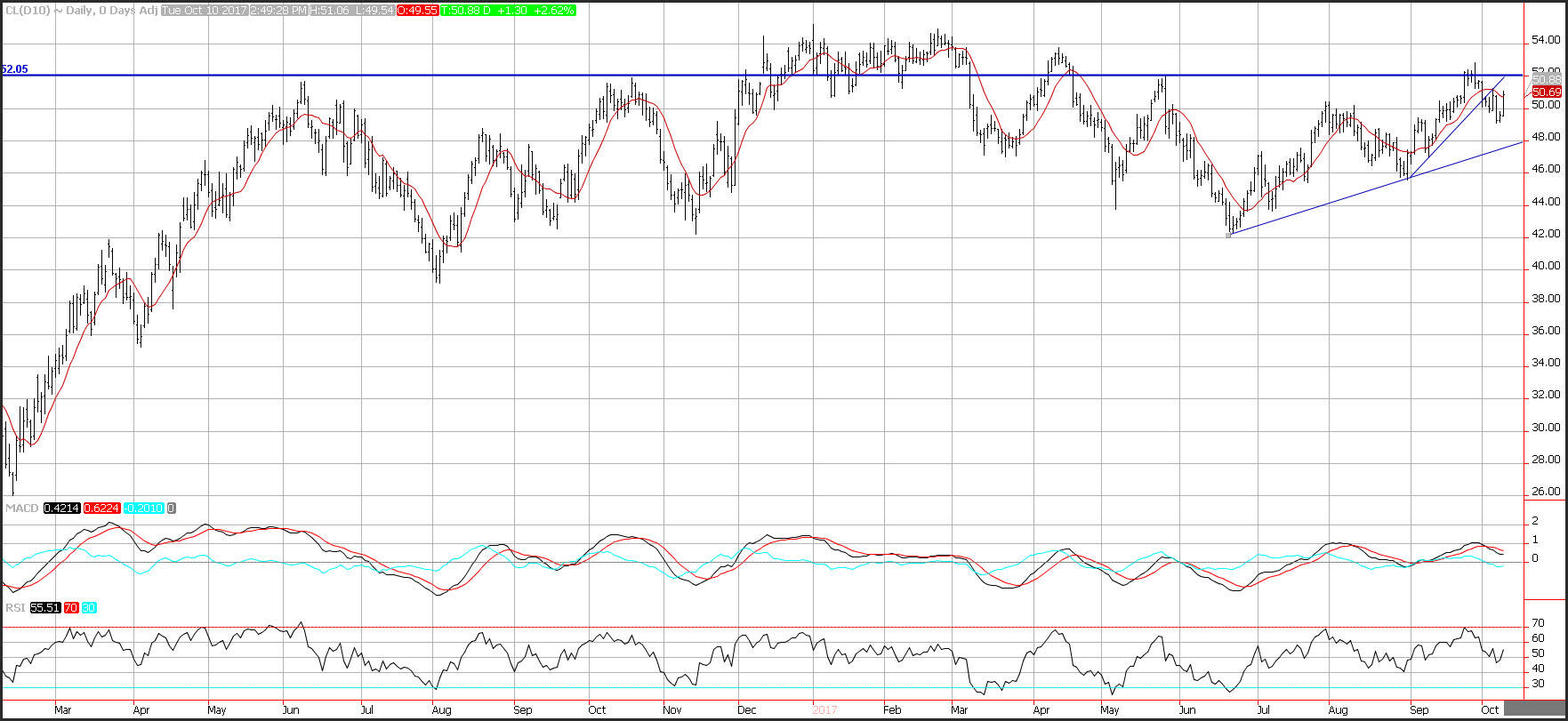The height and width of the screenshot is (721, 1568).
Task: Click the black RSI value 55.51
Action: (45, 608)
